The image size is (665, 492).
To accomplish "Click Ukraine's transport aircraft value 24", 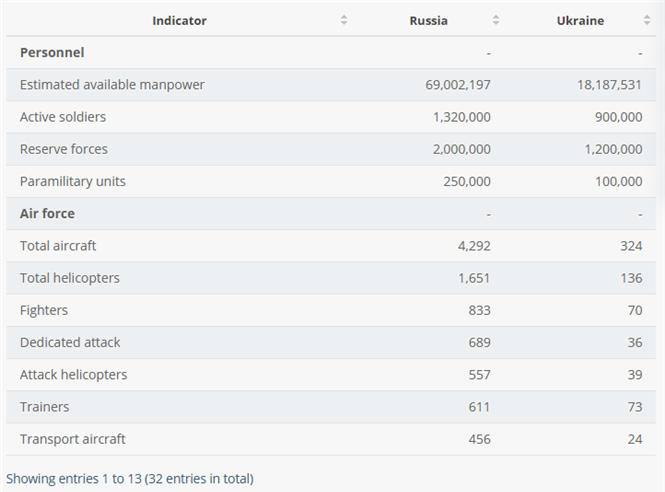I will pos(634,439).
